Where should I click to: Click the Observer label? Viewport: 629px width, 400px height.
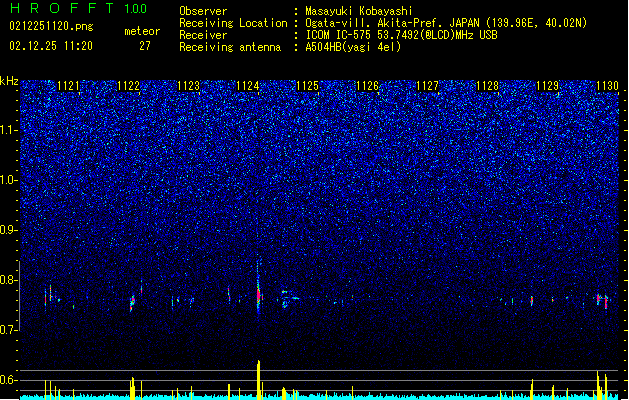(203, 11)
